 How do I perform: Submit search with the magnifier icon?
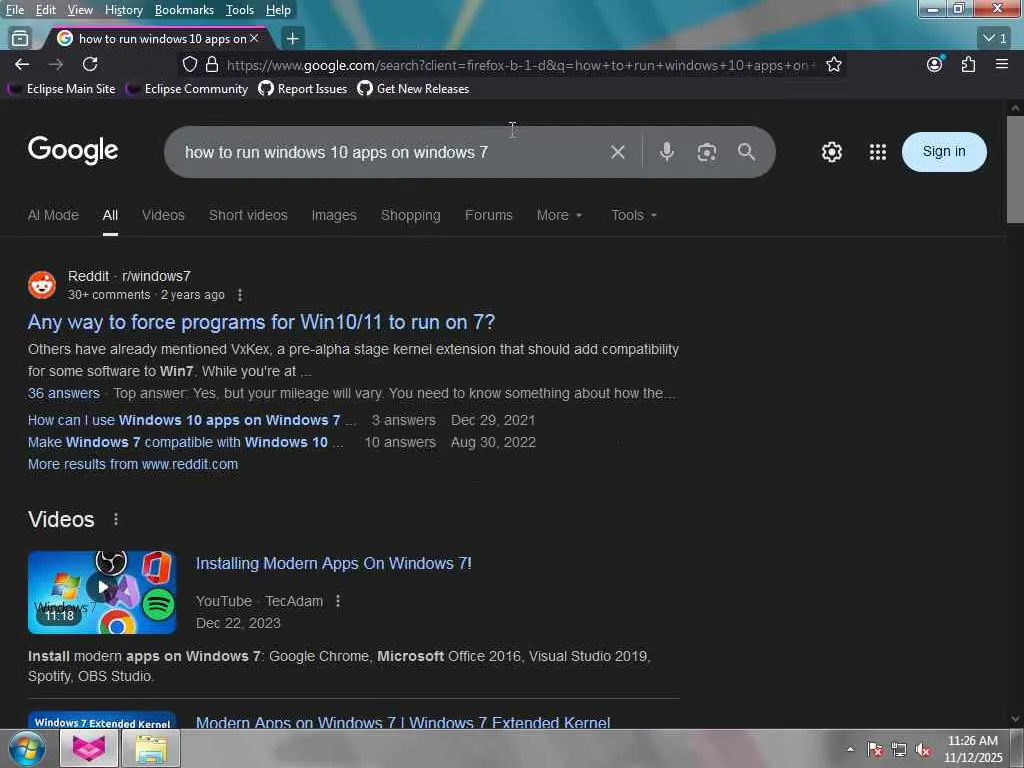pos(746,152)
